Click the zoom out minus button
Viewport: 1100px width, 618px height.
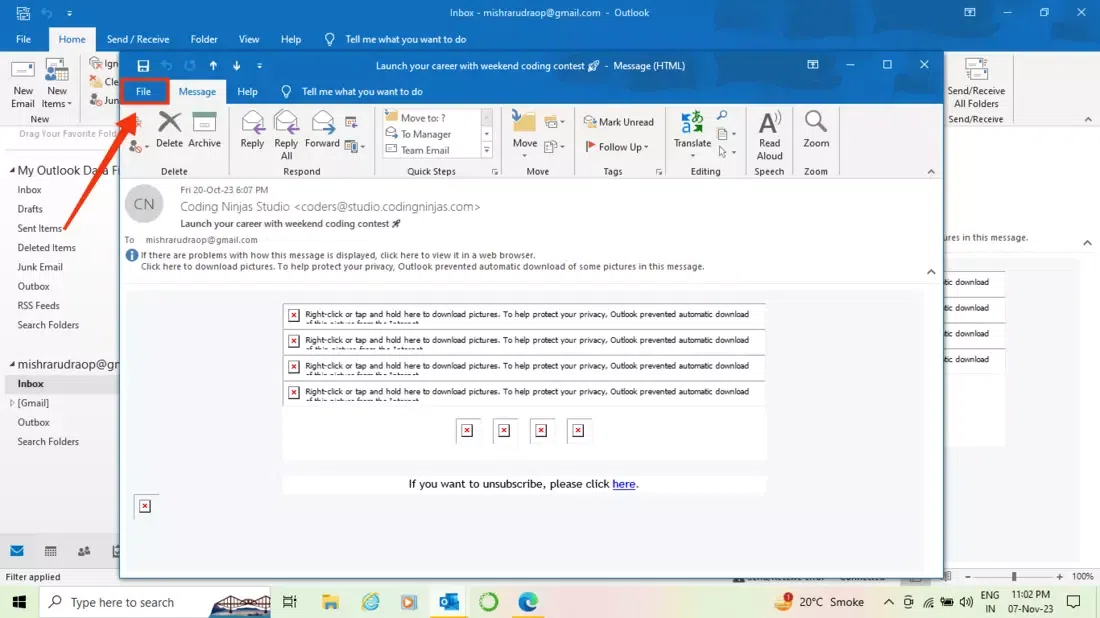pyautogui.click(x=967, y=577)
